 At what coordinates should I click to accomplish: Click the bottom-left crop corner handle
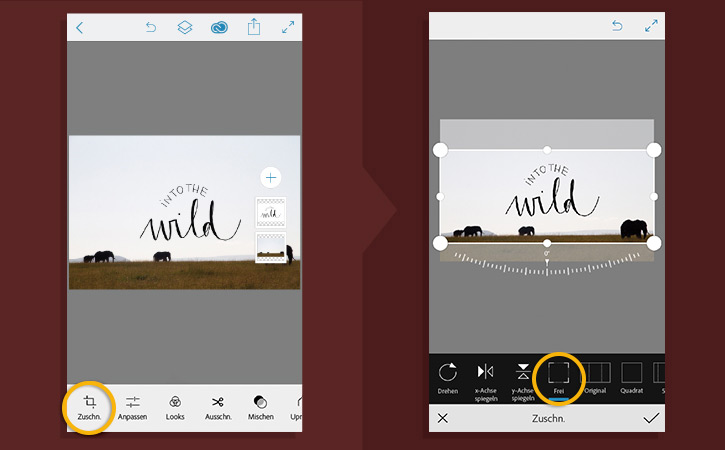coord(440,243)
